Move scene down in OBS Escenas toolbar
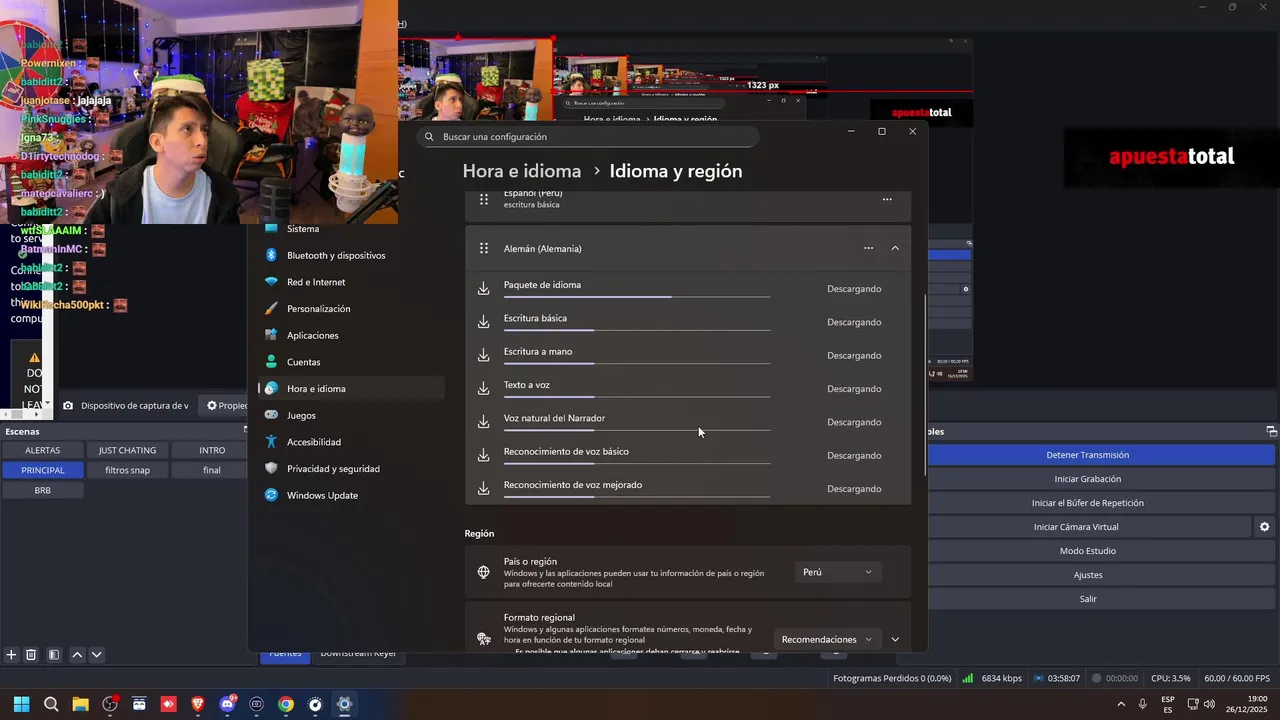Image resolution: width=1280 pixels, height=720 pixels. 96,655
